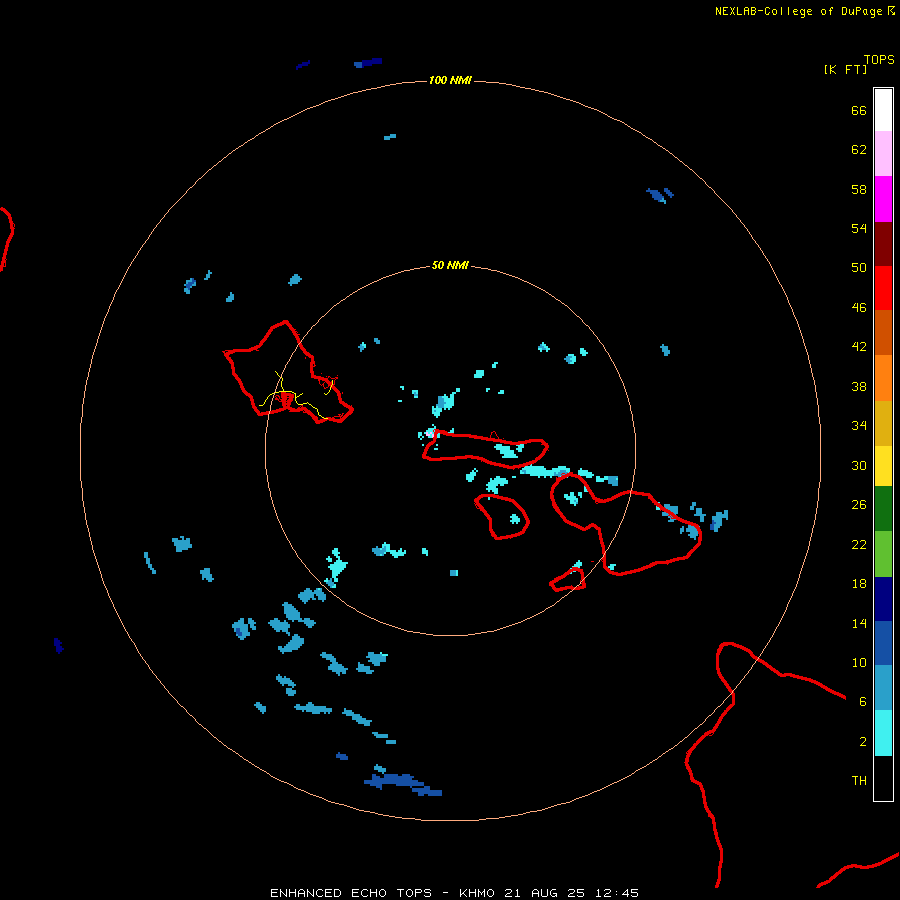
Task: Click the 38 scale value
Action: (859, 387)
